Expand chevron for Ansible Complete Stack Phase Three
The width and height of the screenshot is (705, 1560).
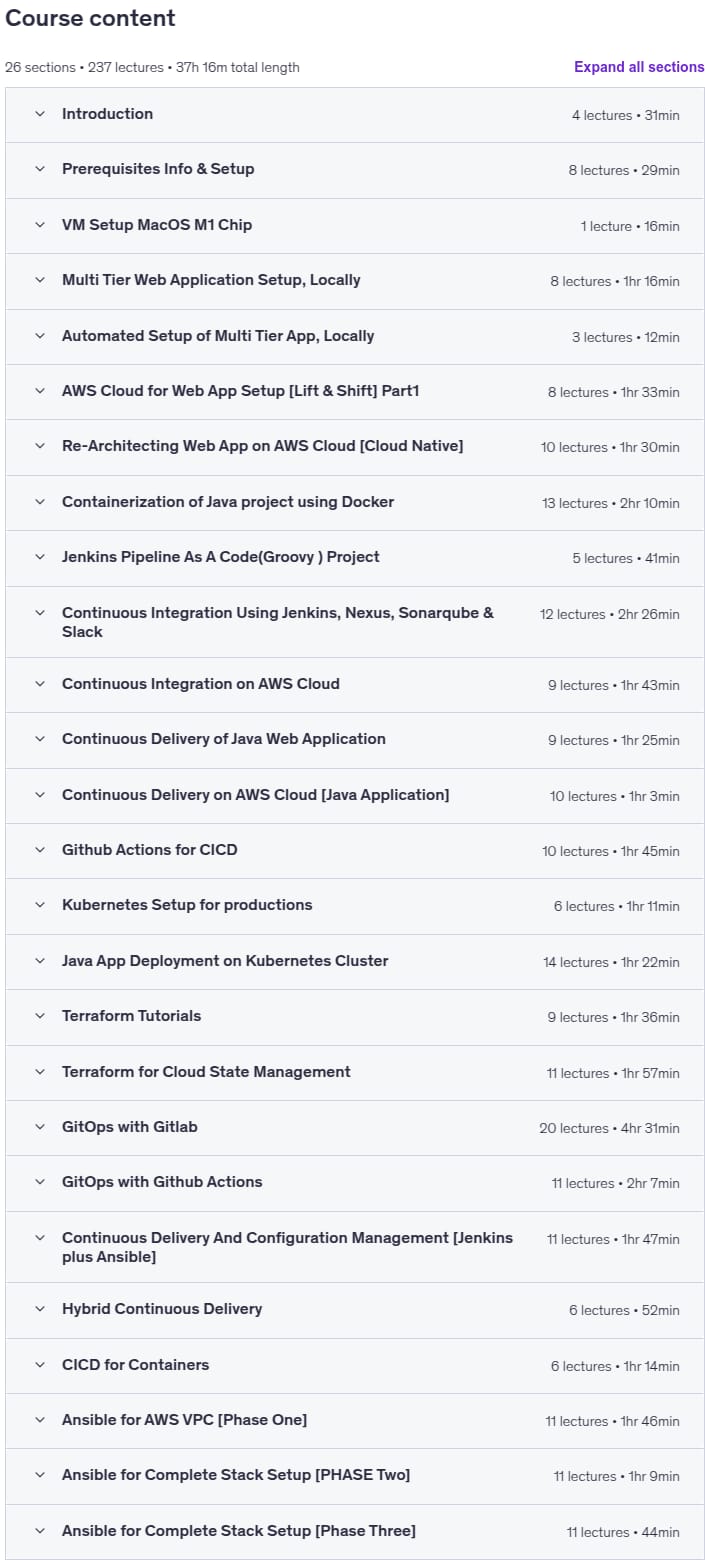pos(40,1531)
